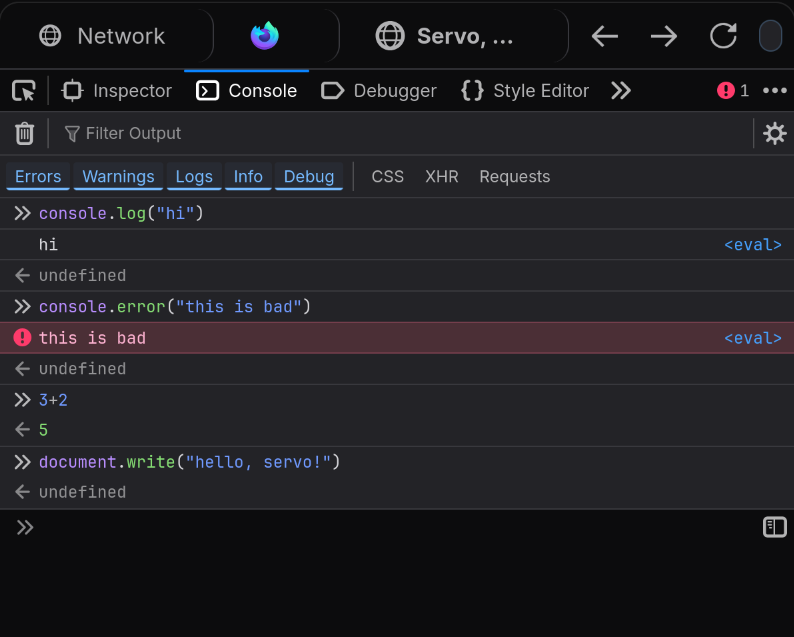Open eval source link beside "this is bad"
The width and height of the screenshot is (794, 637).
752,338
